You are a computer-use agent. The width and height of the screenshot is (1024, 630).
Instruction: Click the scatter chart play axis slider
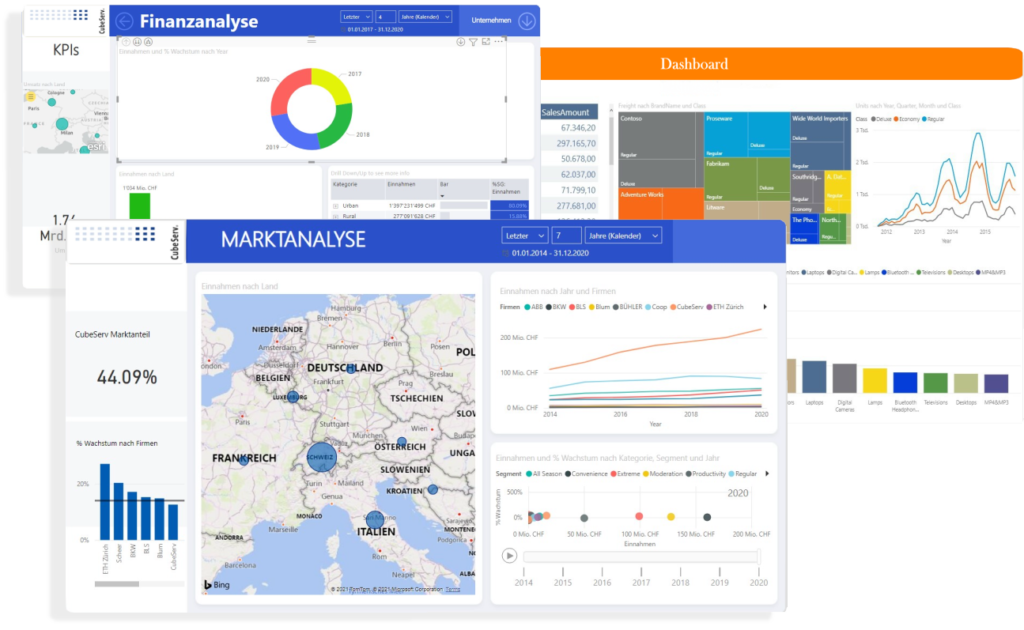pyautogui.click(x=641, y=557)
